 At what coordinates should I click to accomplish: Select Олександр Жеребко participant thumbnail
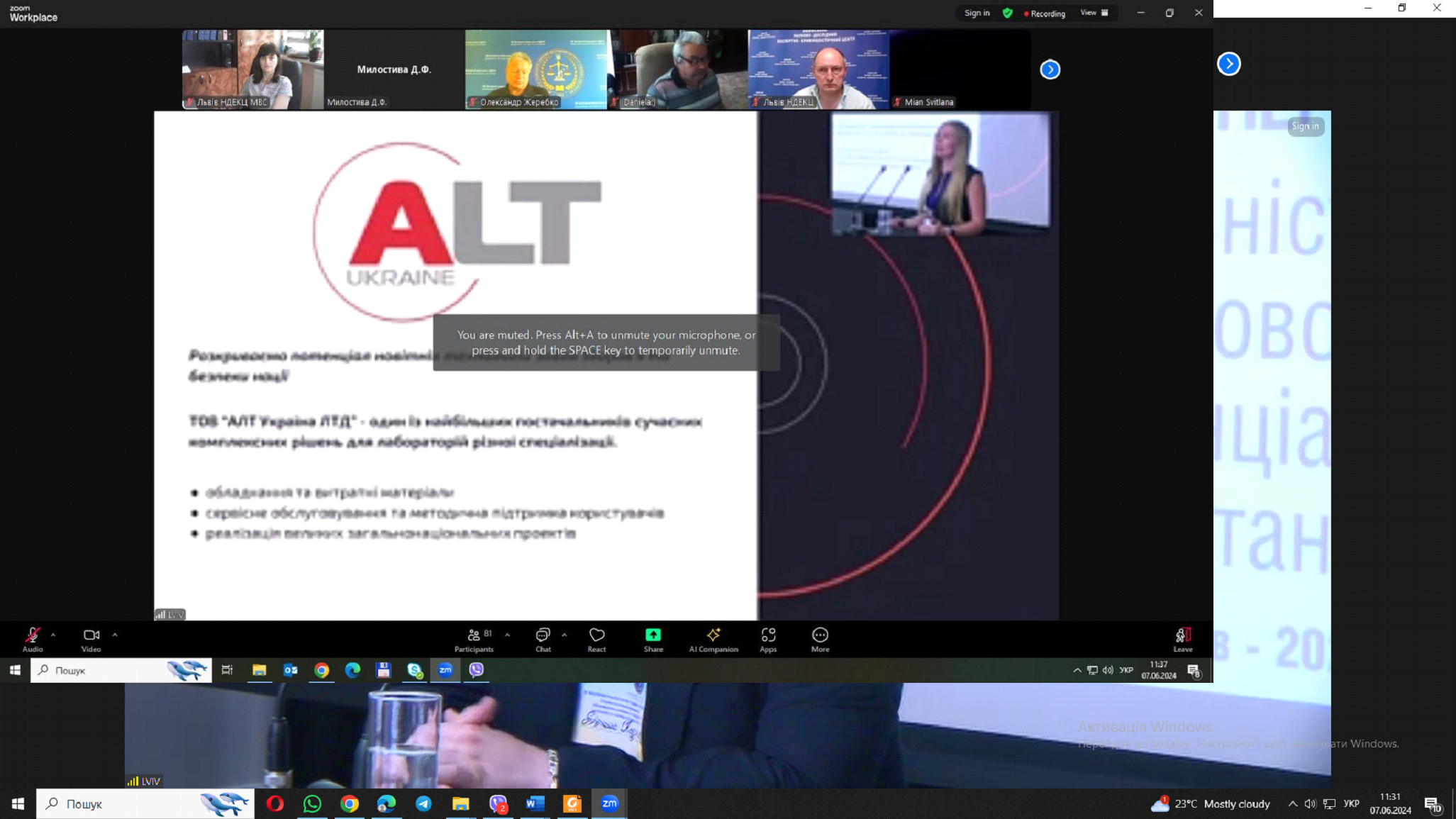point(535,69)
